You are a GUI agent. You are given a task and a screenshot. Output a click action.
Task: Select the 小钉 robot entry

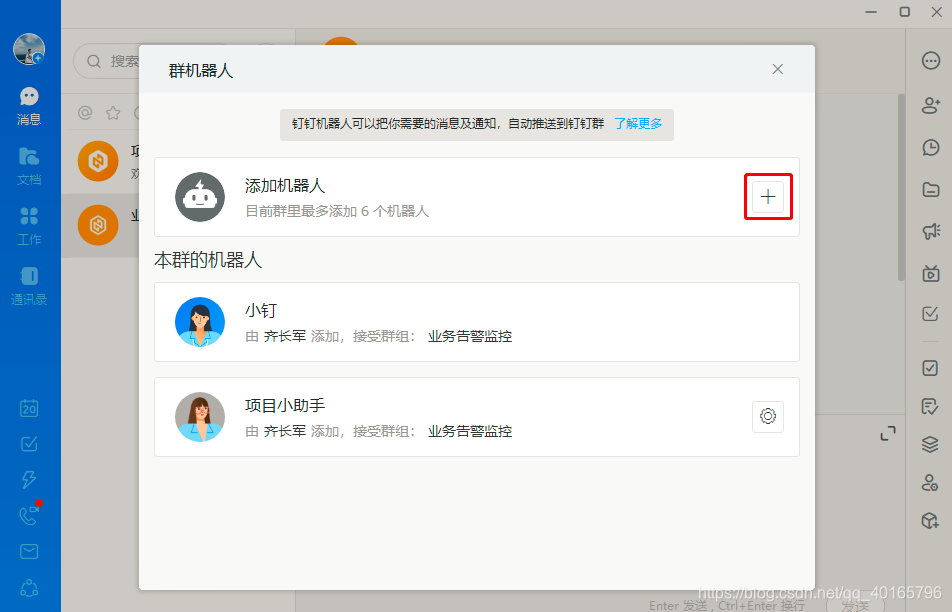477,322
